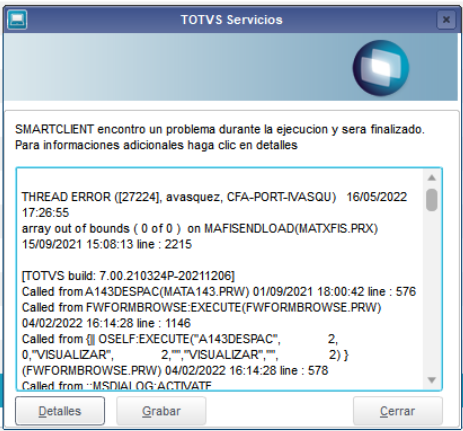The width and height of the screenshot is (463, 431).
Task: Click the TOTVS round logo
Action: (381, 68)
